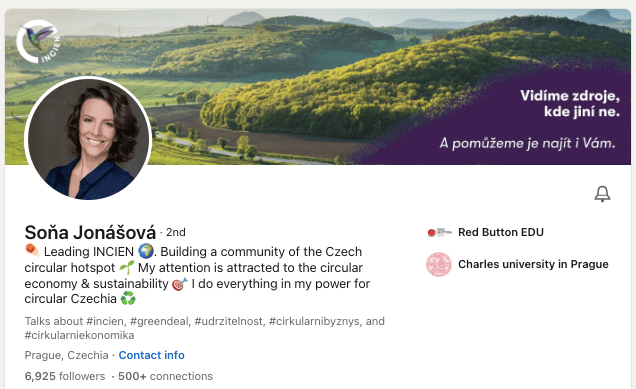Click the purple banner slogan text

pyautogui.click(x=529, y=119)
